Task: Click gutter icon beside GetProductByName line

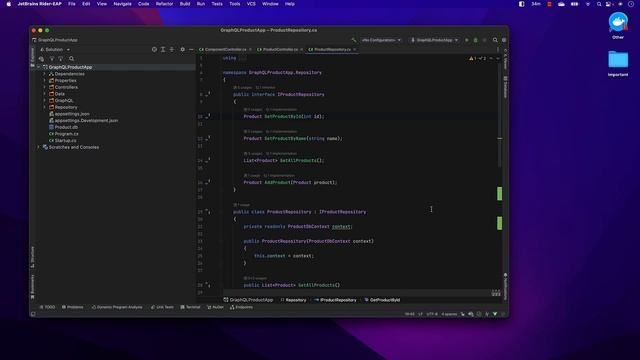Action: click(208, 138)
